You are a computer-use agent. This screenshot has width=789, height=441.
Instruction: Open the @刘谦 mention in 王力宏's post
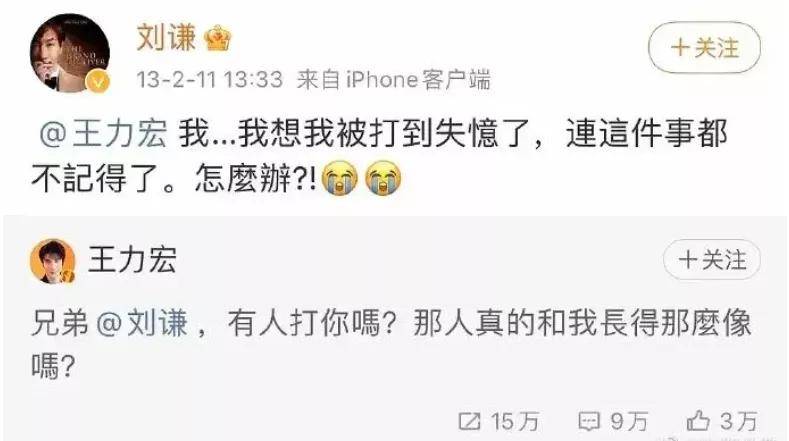(x=142, y=323)
